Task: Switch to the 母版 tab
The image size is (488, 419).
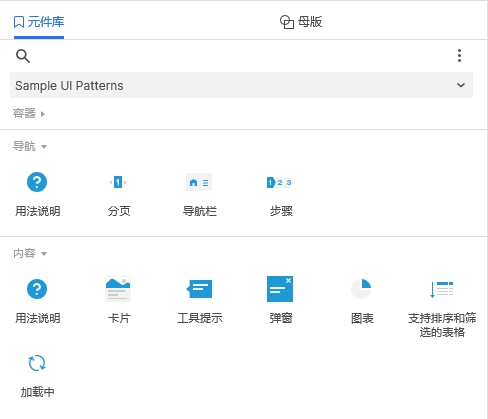Action: pos(301,22)
